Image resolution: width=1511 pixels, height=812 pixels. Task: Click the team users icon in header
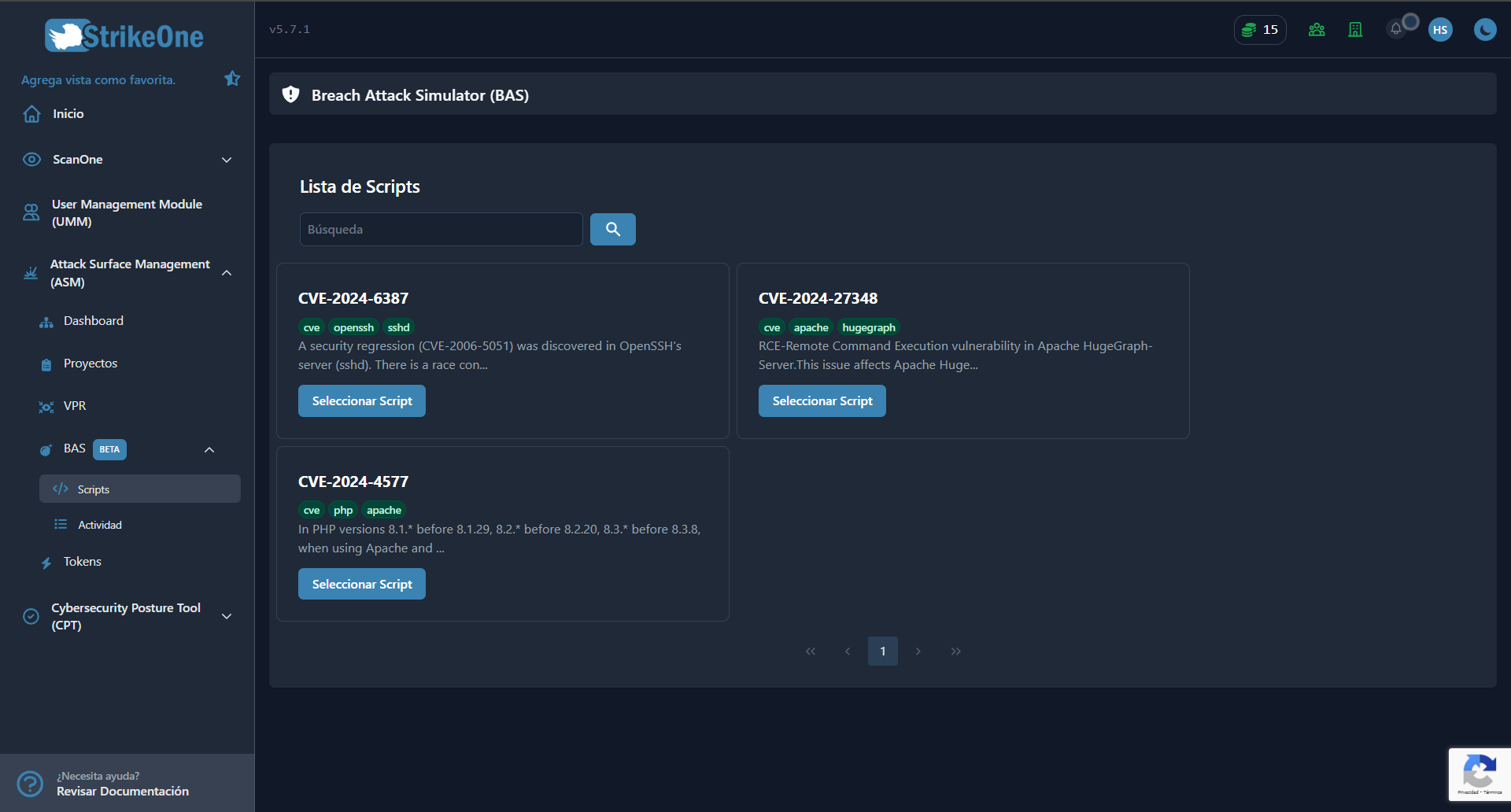coord(1317,30)
